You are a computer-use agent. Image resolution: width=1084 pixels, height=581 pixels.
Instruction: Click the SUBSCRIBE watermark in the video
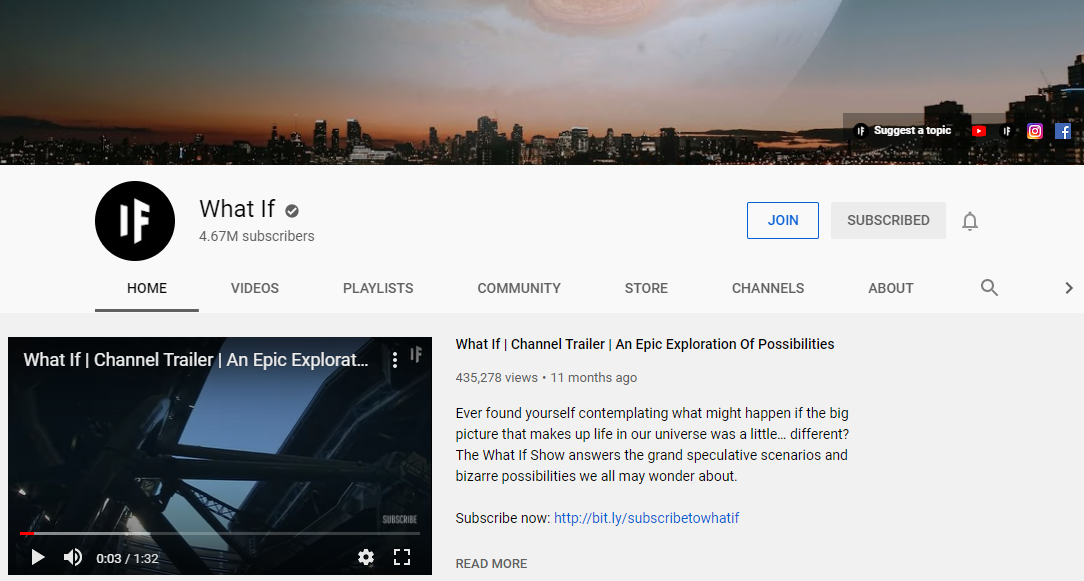(x=400, y=519)
